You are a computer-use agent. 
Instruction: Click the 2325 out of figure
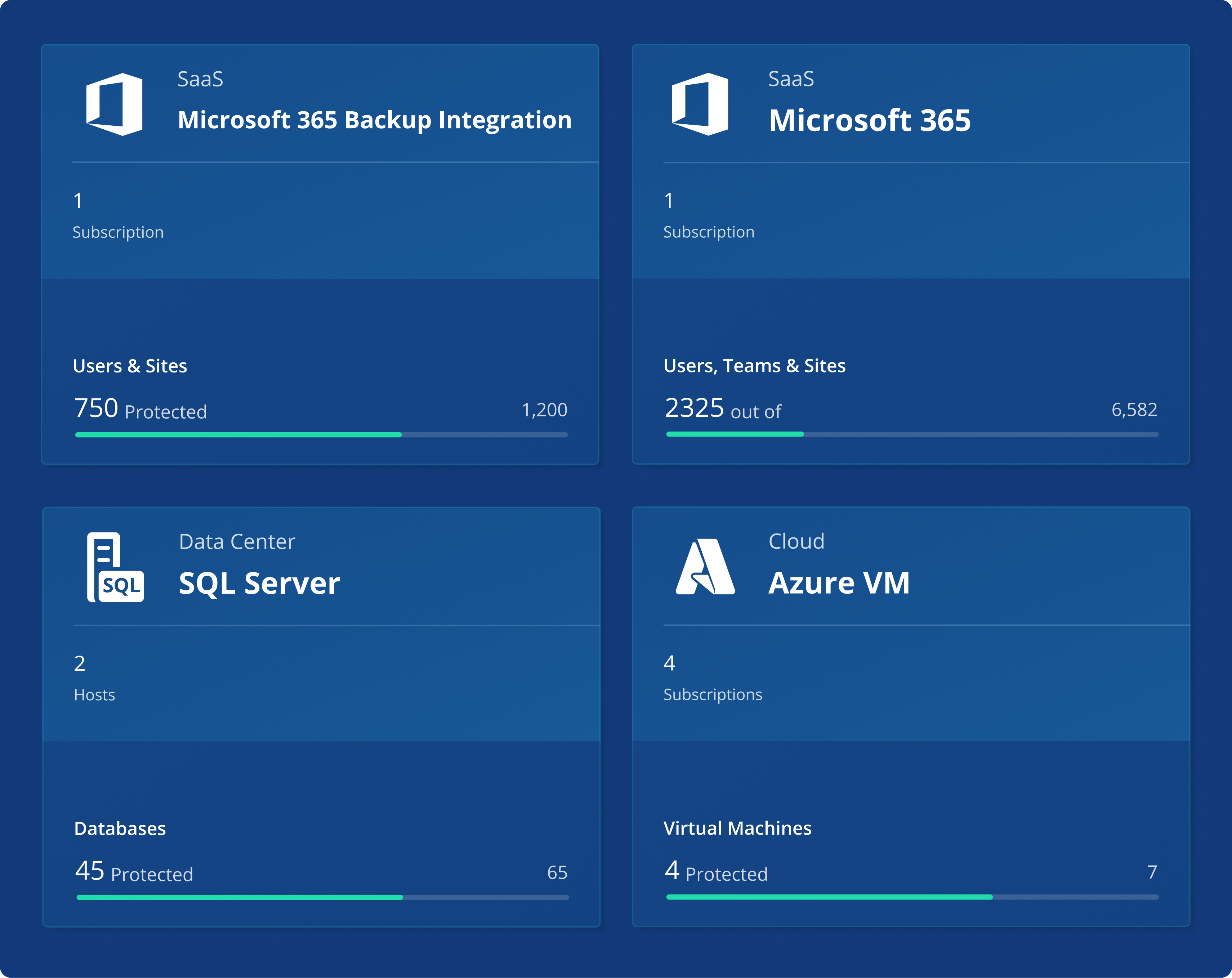(x=722, y=409)
